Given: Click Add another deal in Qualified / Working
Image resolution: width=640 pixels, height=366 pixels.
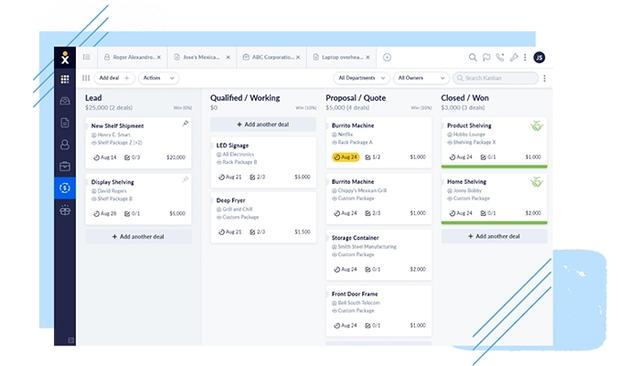Looking at the screenshot, I should (x=263, y=124).
